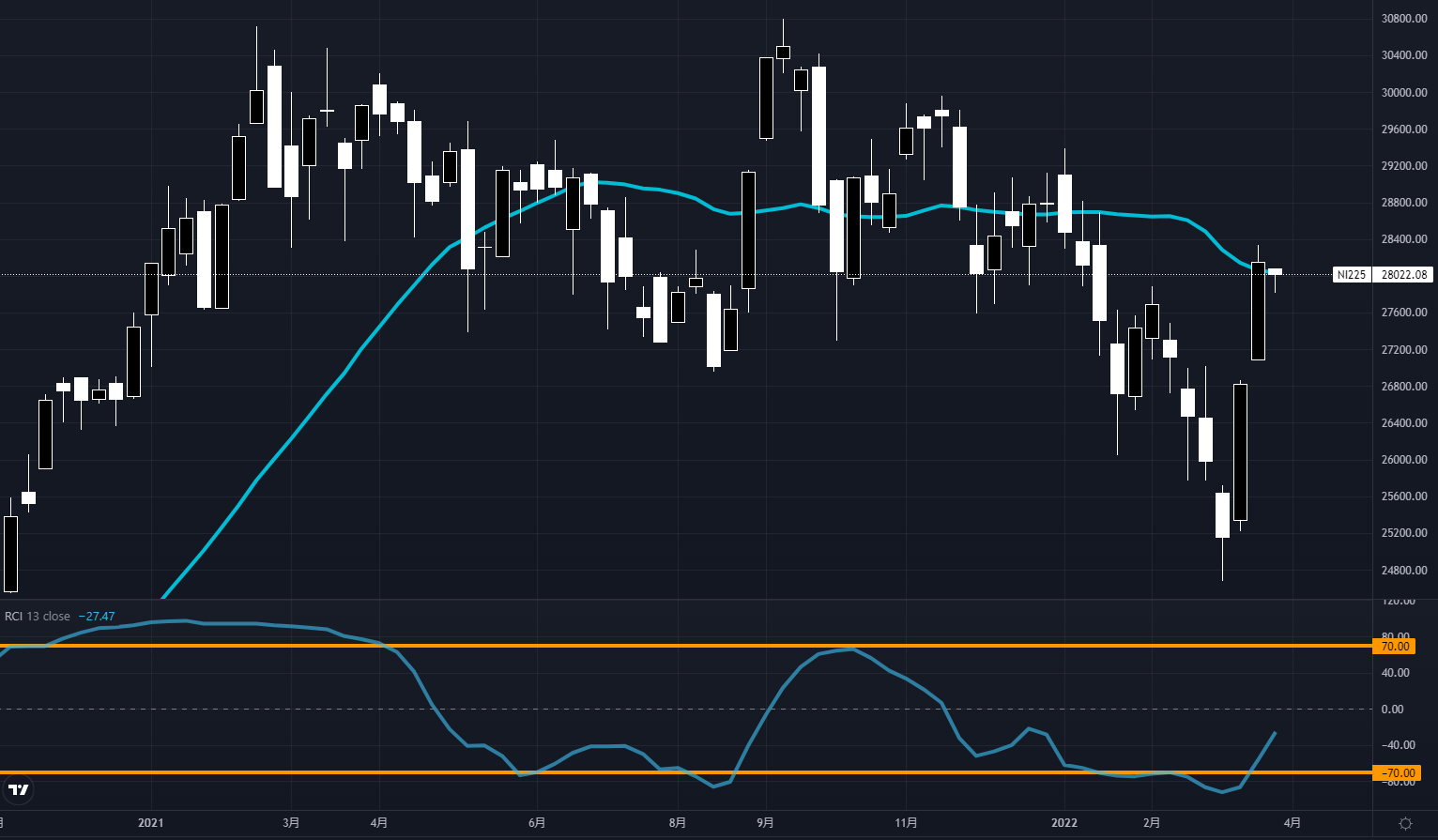Select the orange -70.00 level label
Viewport: 1438px width, 840px height.
pos(1395,773)
